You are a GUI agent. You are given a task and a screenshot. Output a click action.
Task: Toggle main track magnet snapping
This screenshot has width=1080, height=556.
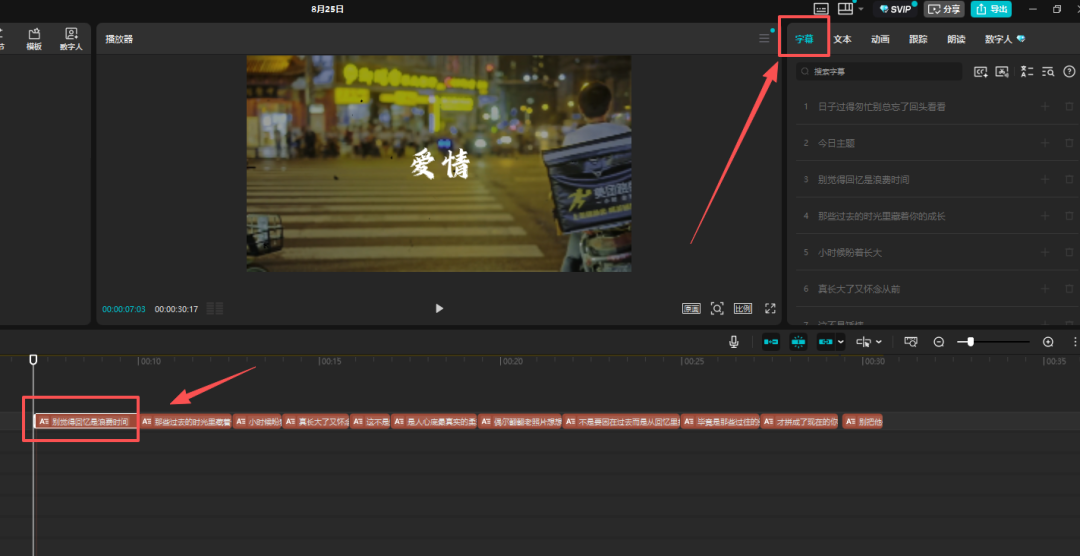[x=771, y=342]
